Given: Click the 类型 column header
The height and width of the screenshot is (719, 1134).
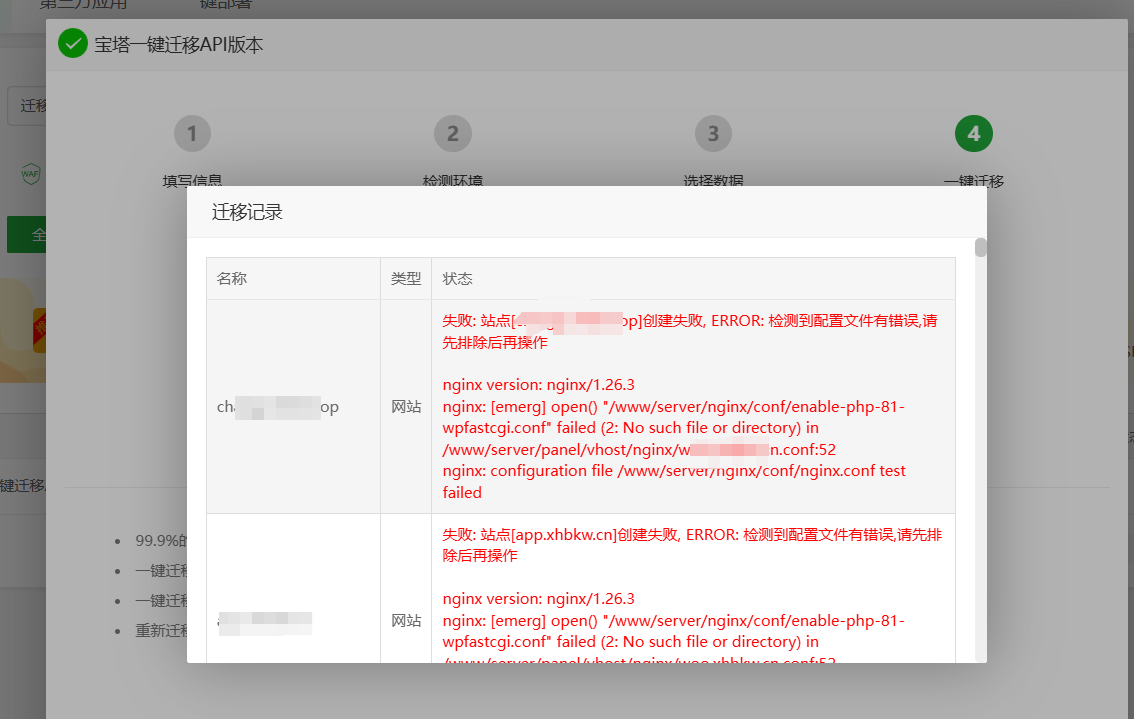Looking at the screenshot, I should (406, 278).
